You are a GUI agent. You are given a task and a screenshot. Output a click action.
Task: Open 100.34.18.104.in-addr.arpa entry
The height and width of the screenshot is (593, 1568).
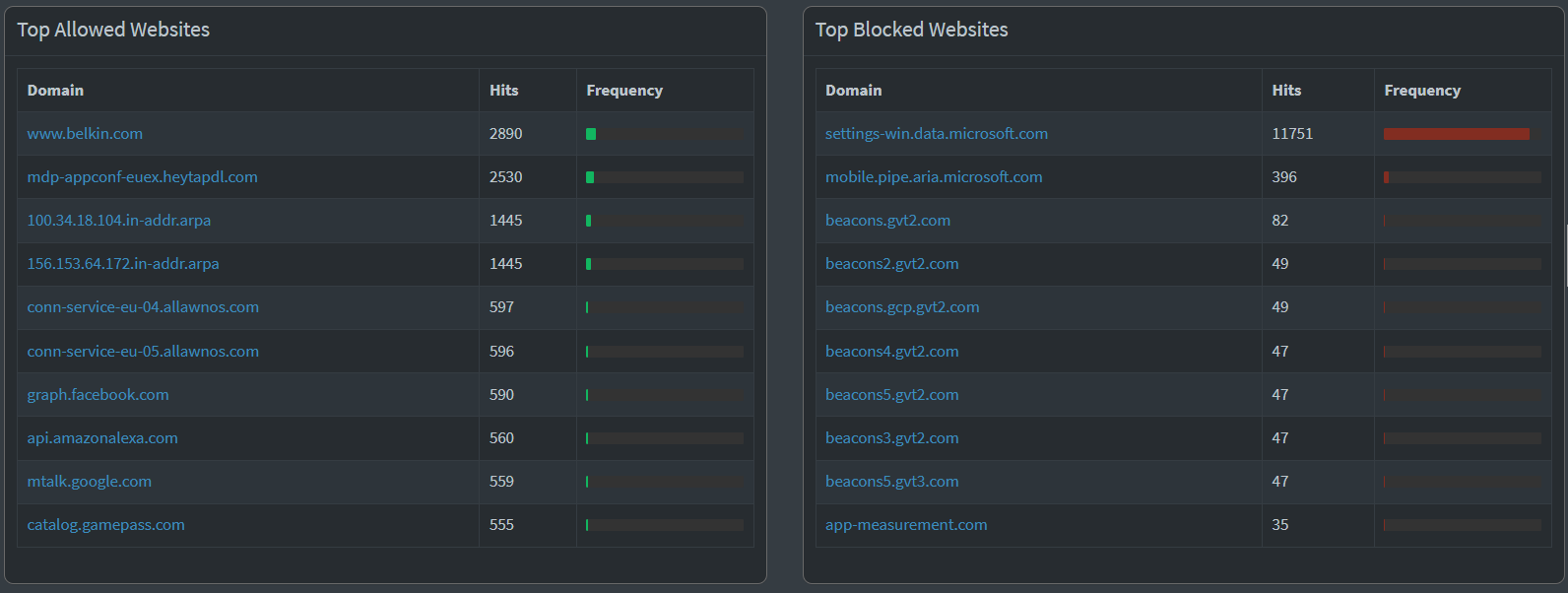tap(118, 221)
